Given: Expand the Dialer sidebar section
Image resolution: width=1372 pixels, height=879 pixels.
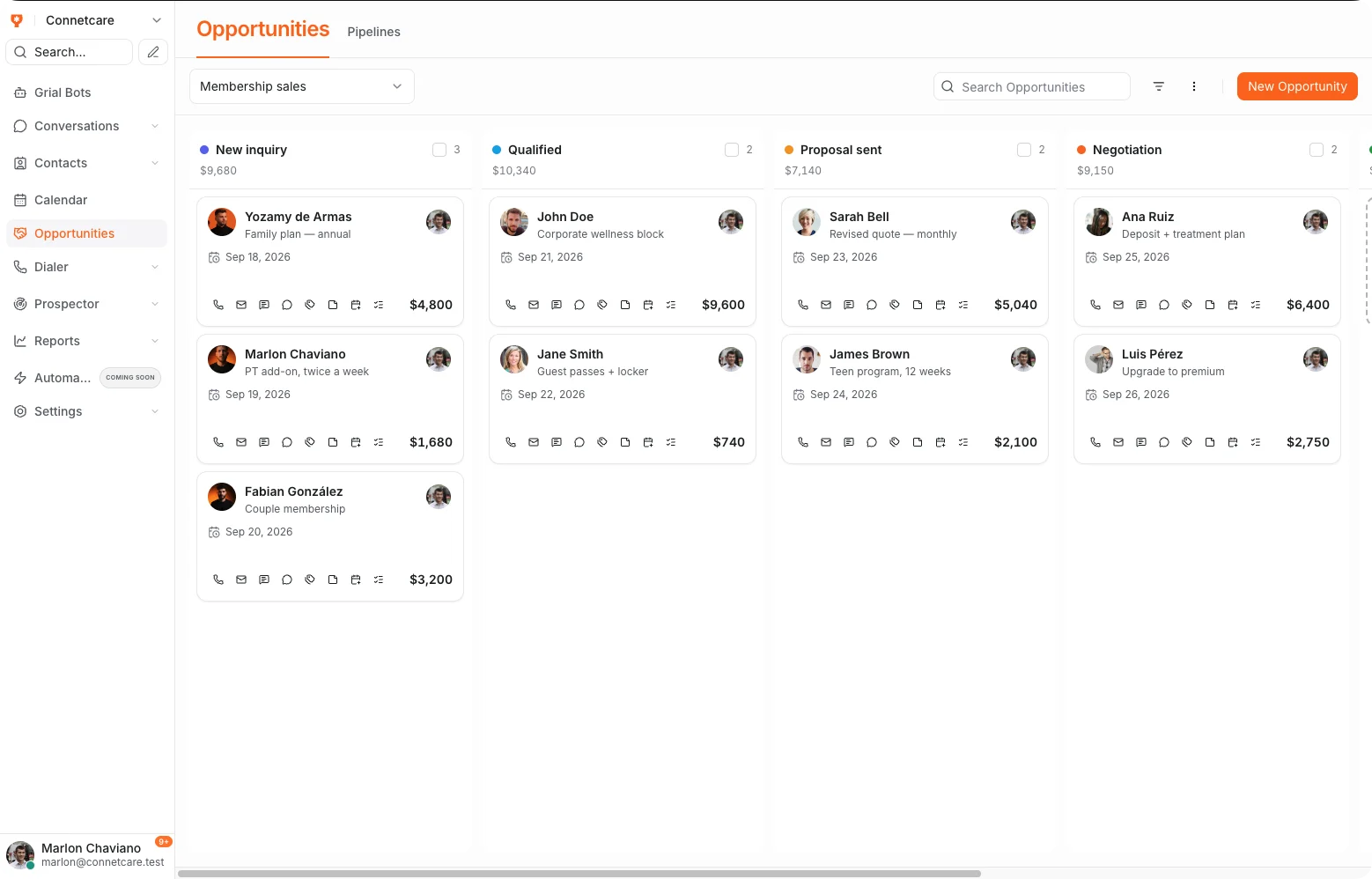Looking at the screenshot, I should point(155,267).
